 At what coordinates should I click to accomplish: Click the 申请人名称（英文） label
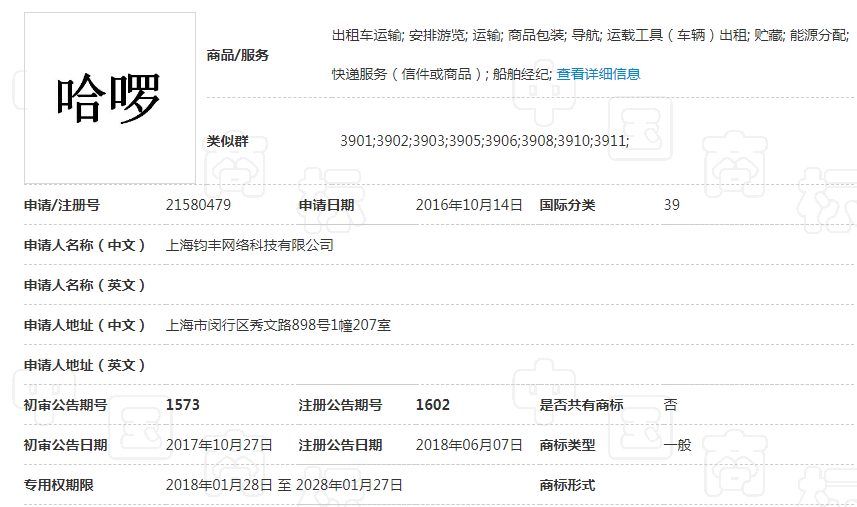click(85, 285)
